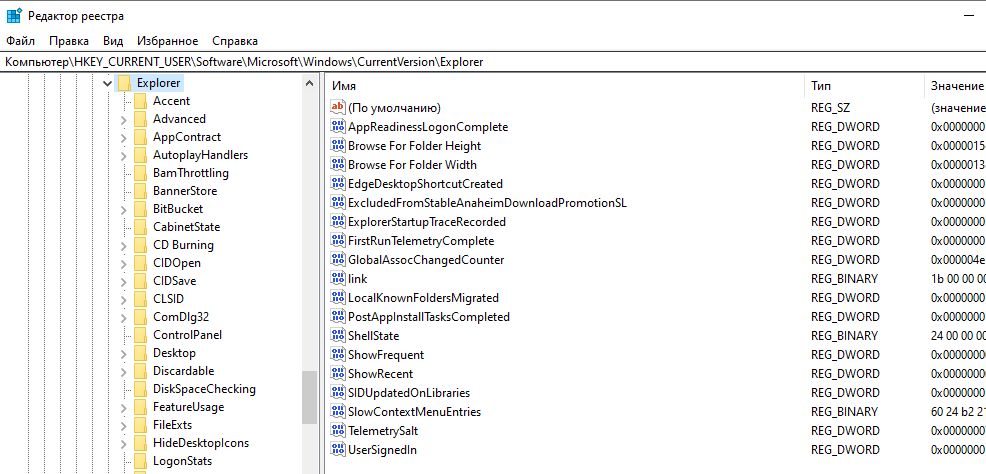Click the Explorer key's folder icon

coord(124,83)
